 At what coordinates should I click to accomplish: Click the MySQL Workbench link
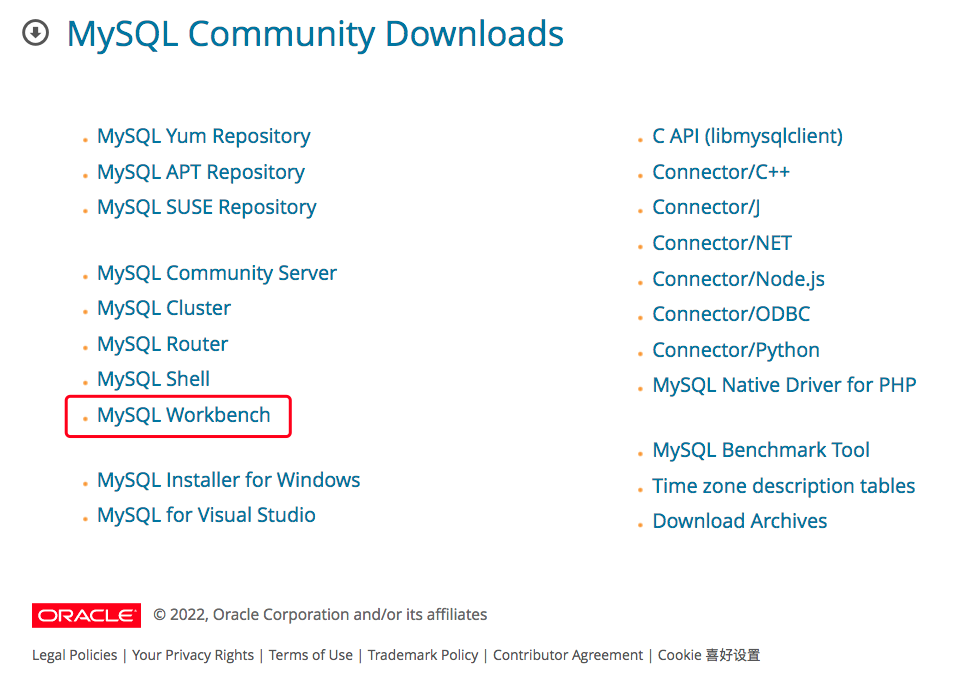click(184, 415)
